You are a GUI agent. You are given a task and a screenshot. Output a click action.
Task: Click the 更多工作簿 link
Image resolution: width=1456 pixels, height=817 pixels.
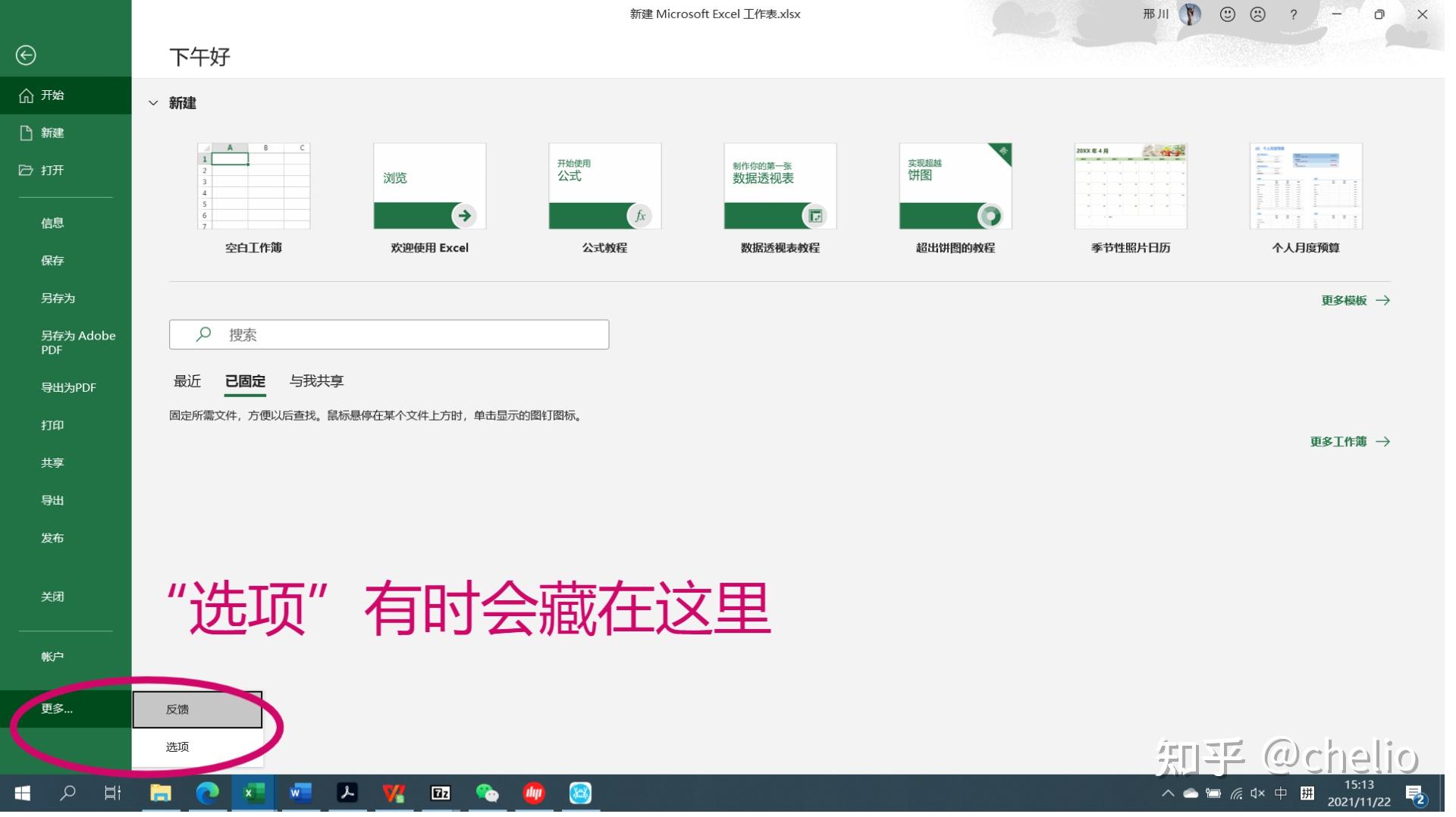[1337, 441]
